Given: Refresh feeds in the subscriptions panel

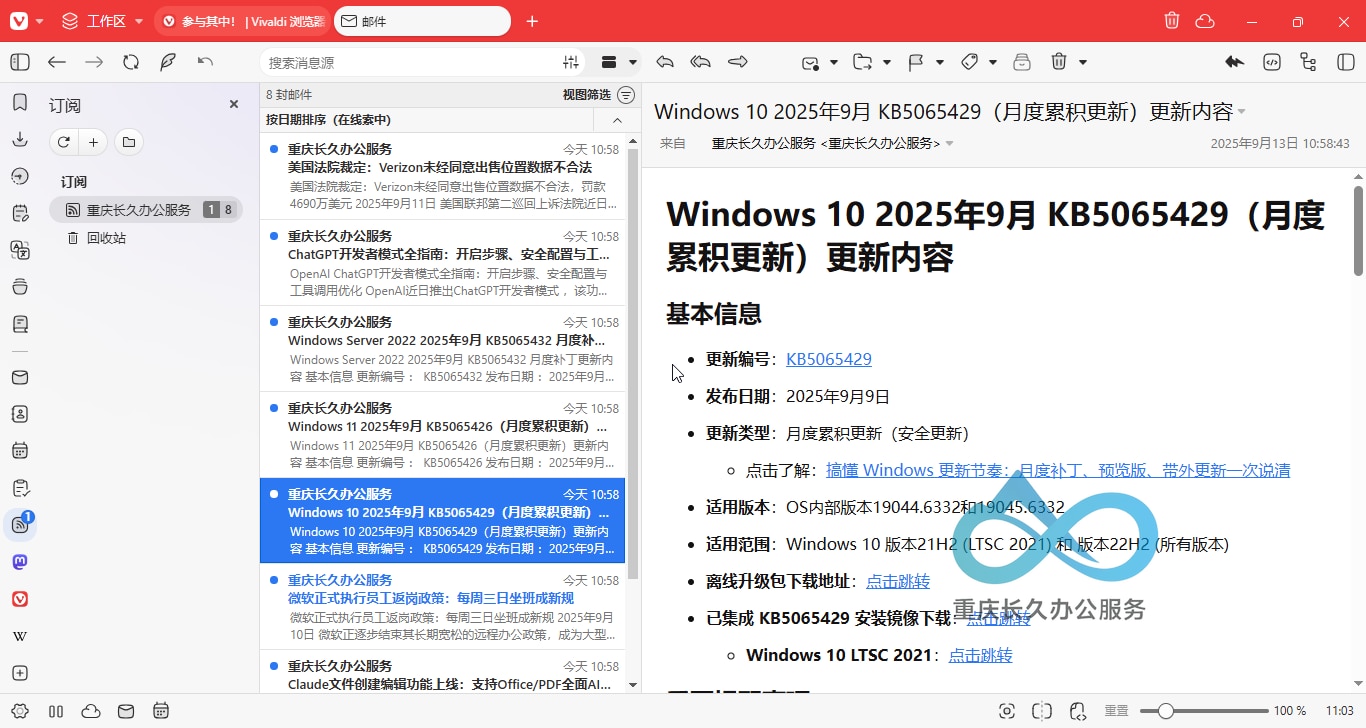Looking at the screenshot, I should pos(64,142).
